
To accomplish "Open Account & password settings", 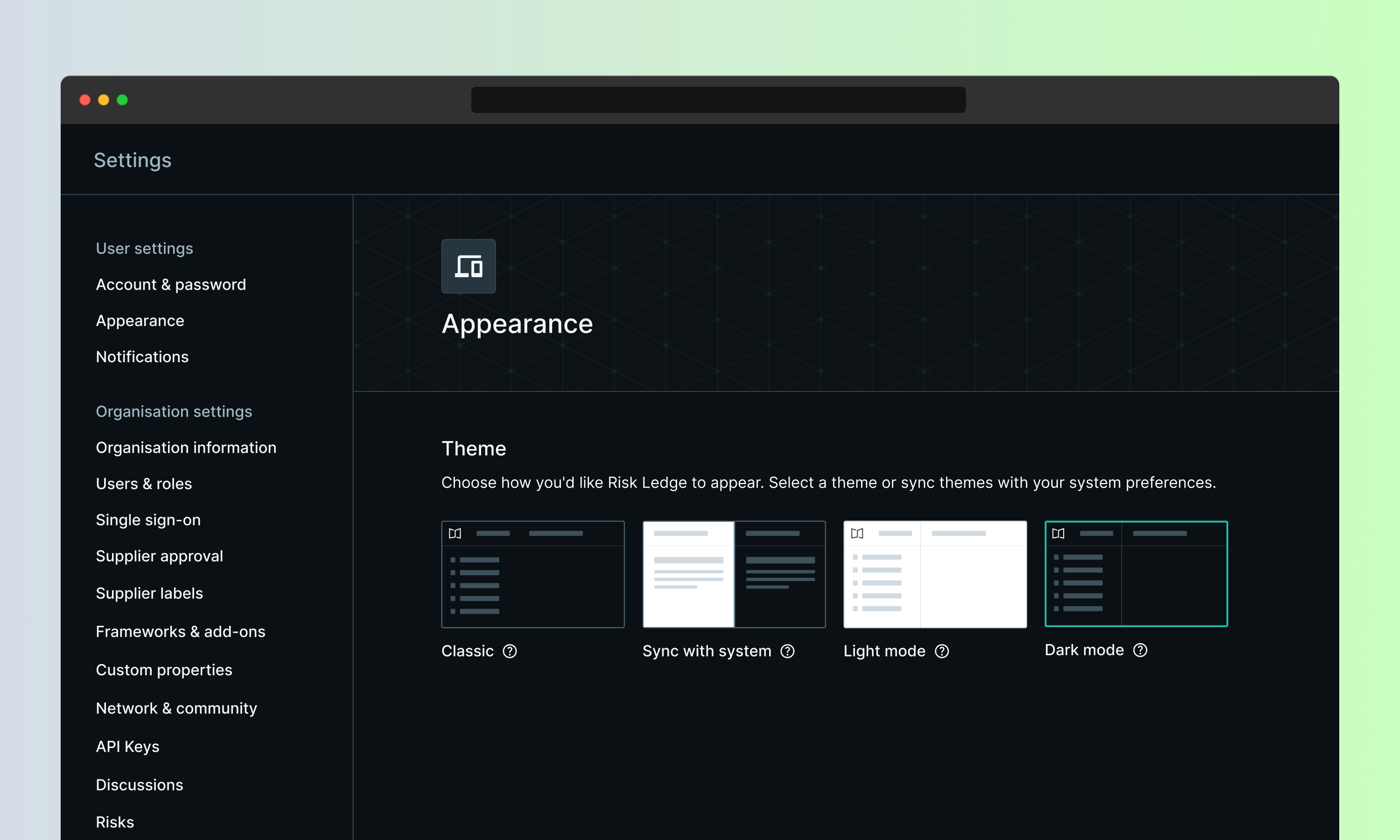I will pyautogui.click(x=171, y=284).
